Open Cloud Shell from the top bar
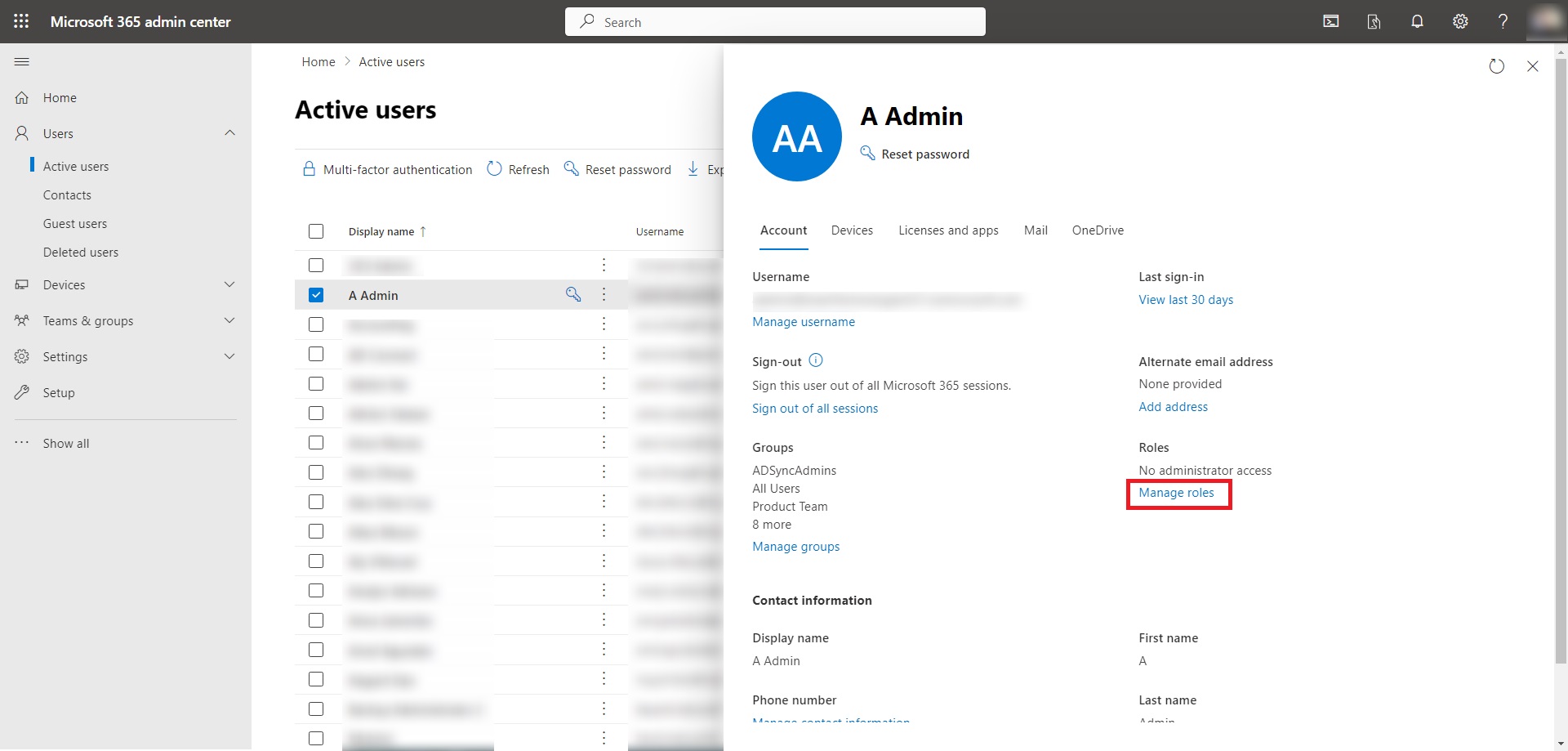The width and height of the screenshot is (1568, 751). point(1330,21)
